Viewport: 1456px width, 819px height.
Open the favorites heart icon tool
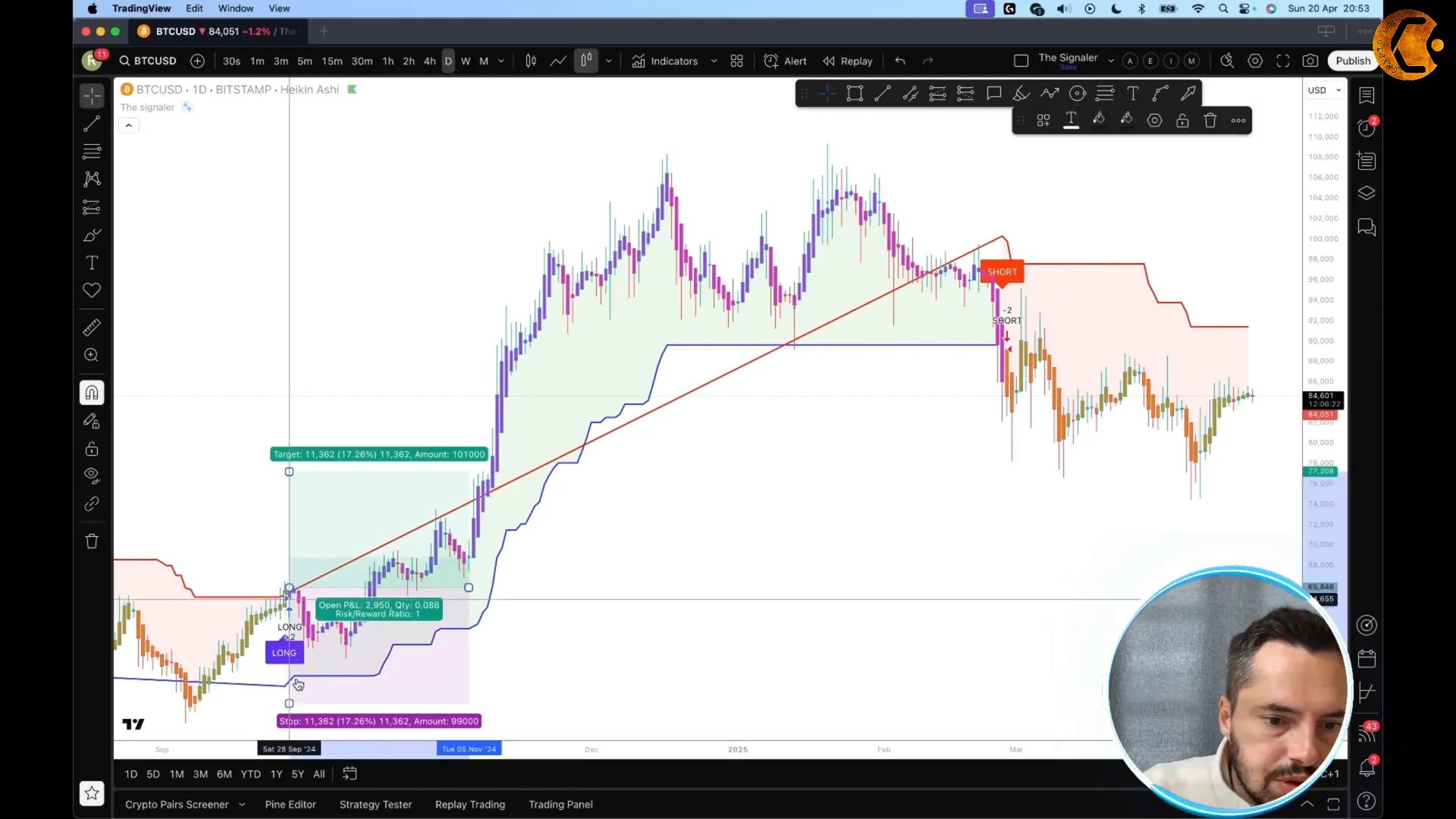(92, 290)
